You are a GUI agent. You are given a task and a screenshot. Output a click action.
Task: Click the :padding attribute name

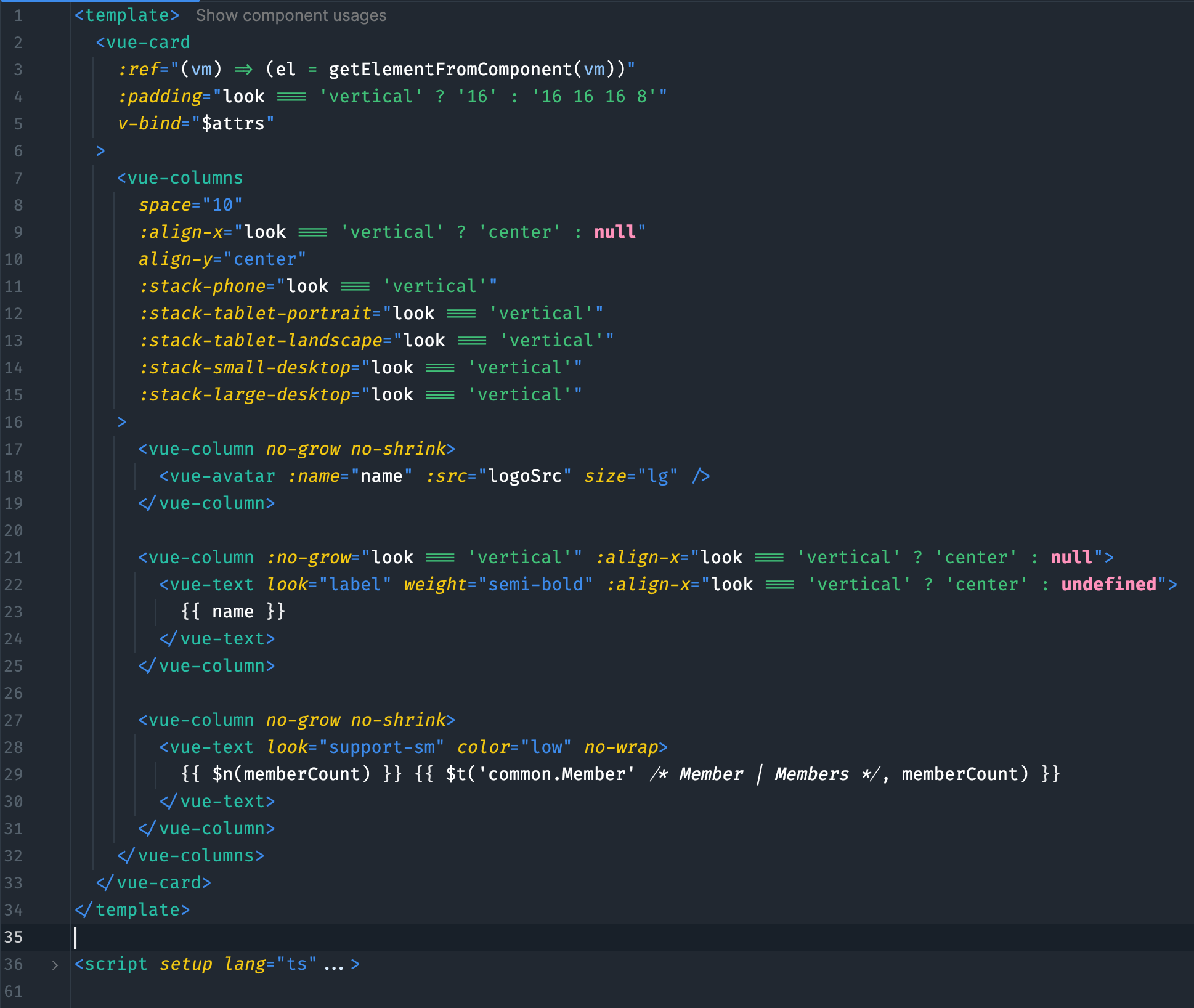(x=160, y=97)
